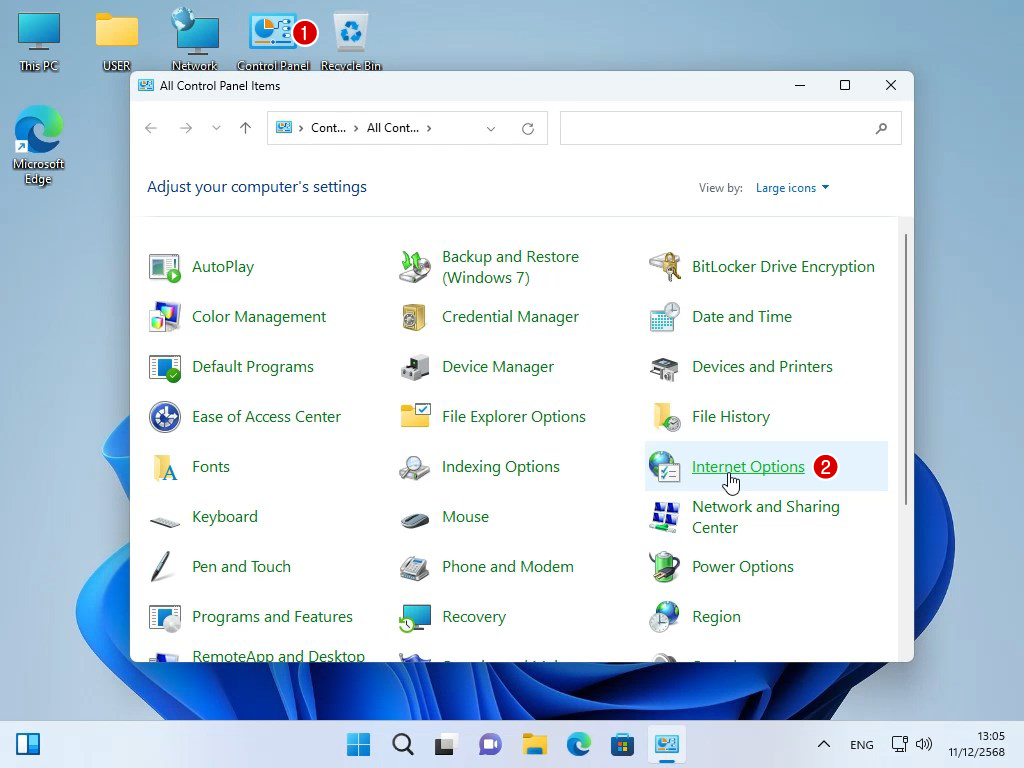This screenshot has width=1024, height=768.
Task: Open the Ease of Access Center icon
Action: click(x=164, y=417)
